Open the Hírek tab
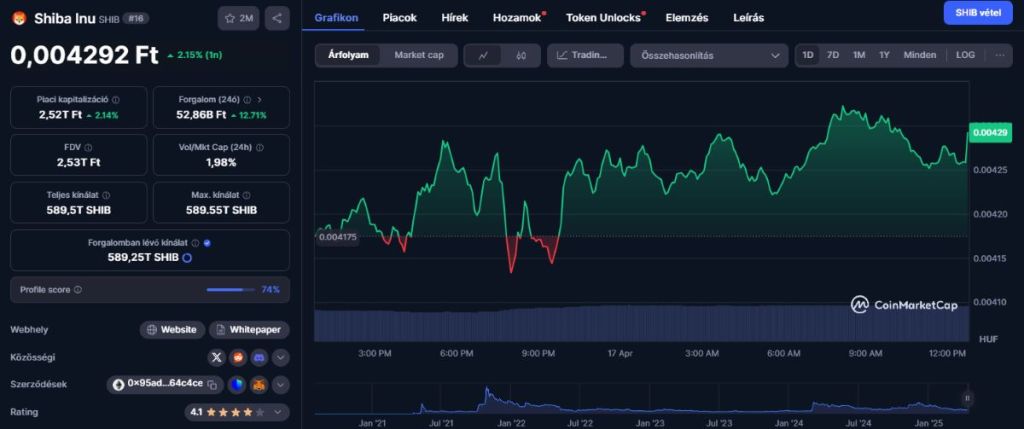The width and height of the screenshot is (1024, 429). tap(455, 18)
